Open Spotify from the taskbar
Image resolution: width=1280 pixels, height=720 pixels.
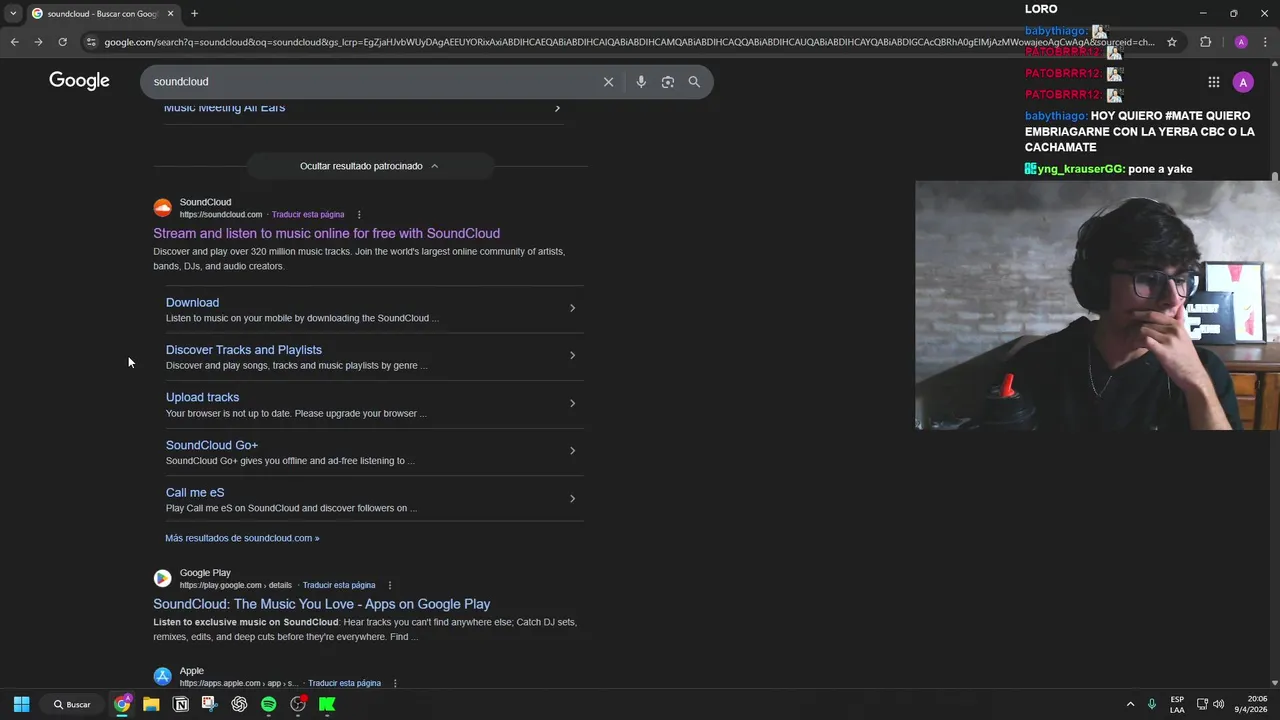click(268, 704)
